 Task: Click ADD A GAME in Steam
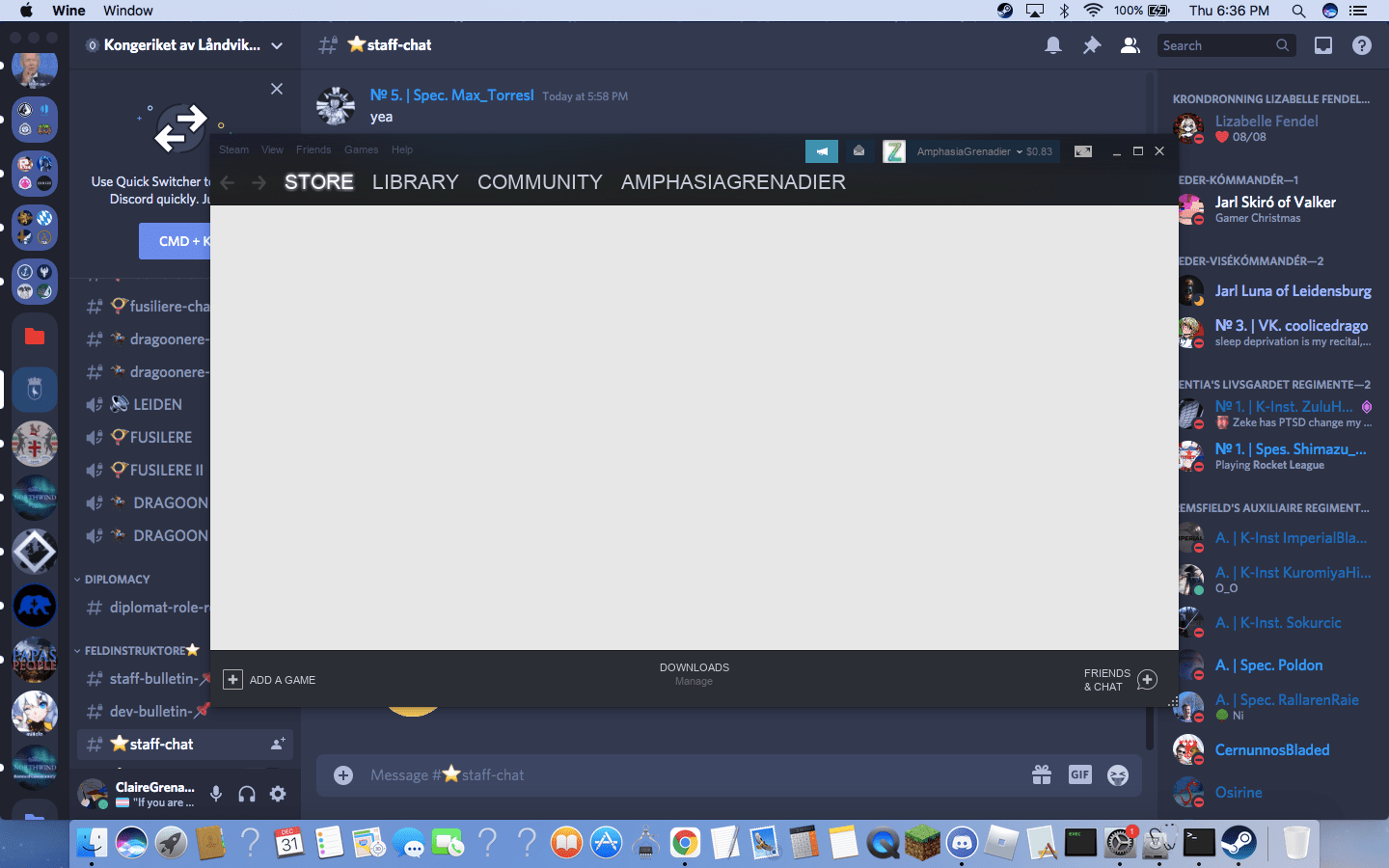pos(269,680)
